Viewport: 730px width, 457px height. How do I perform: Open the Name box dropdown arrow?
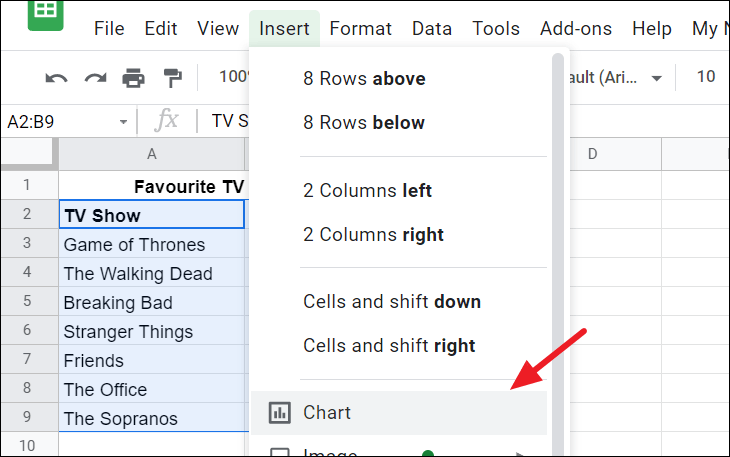[123, 121]
